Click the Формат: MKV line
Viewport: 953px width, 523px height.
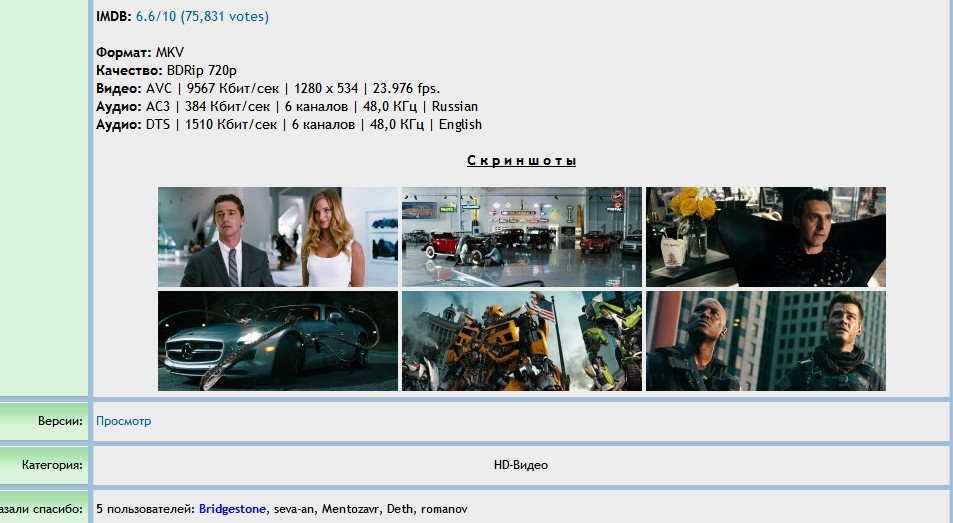140,52
